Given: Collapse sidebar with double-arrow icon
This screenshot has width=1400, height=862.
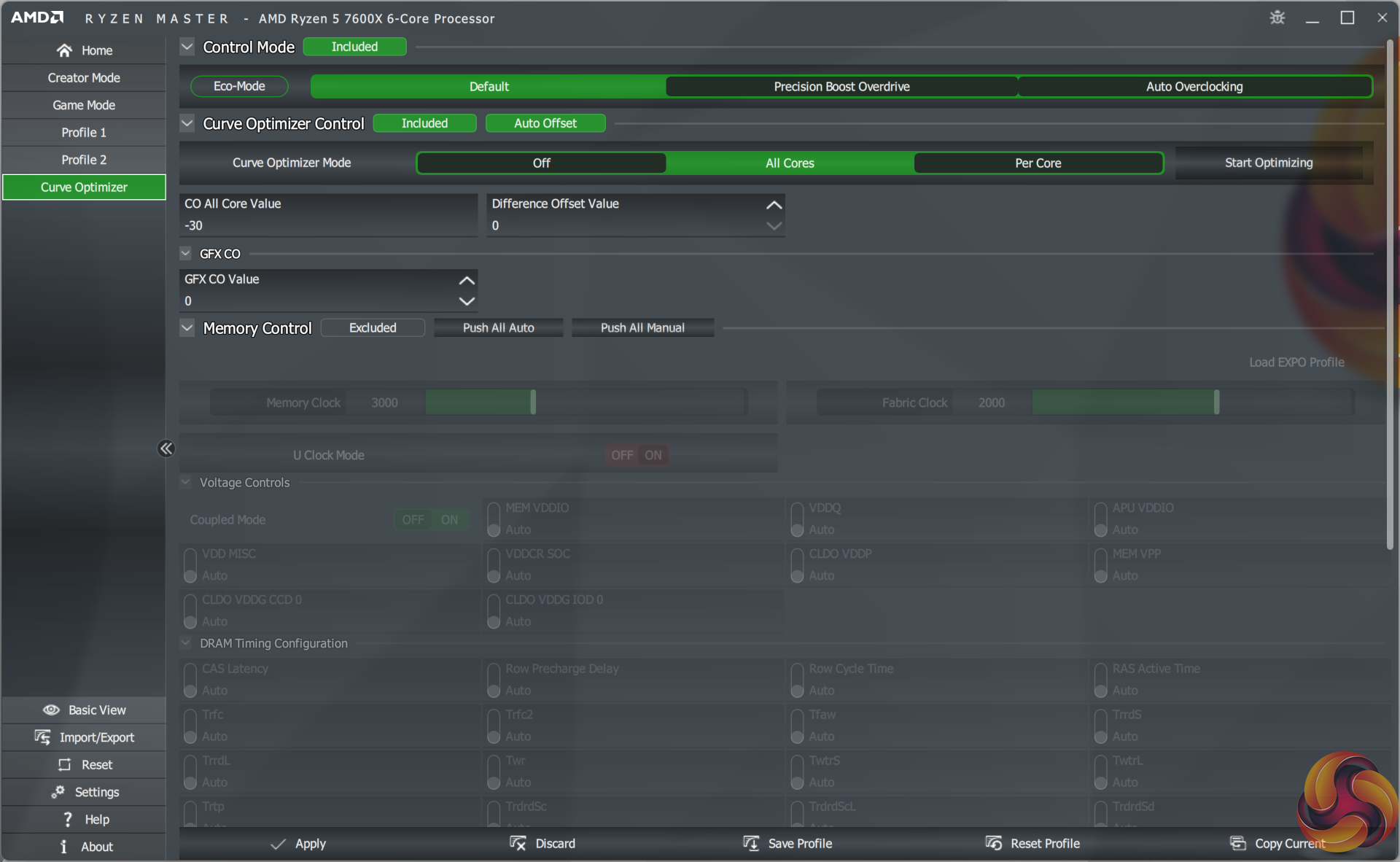Looking at the screenshot, I should click(x=166, y=449).
